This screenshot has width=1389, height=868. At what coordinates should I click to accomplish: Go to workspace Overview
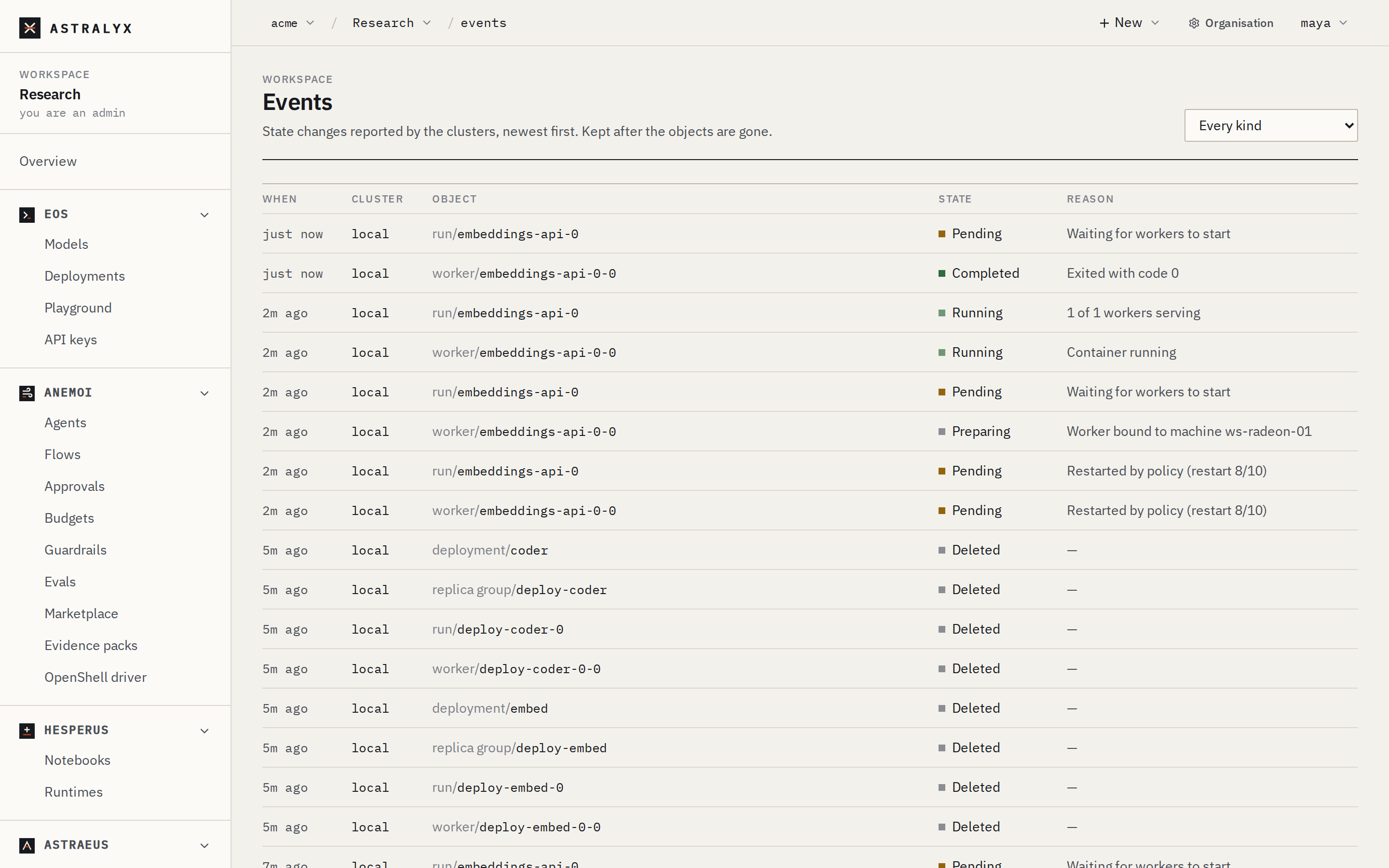48,162
